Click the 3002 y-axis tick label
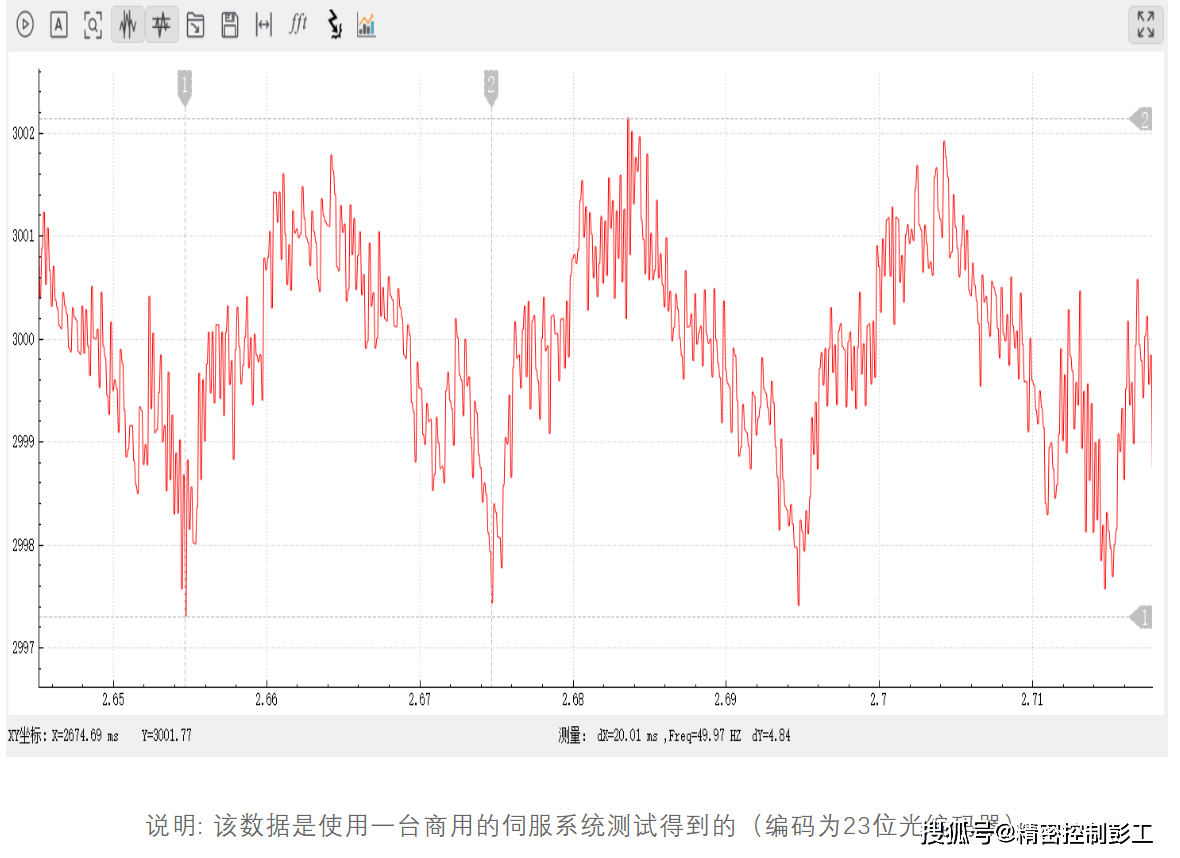1180x858 pixels. [23, 133]
